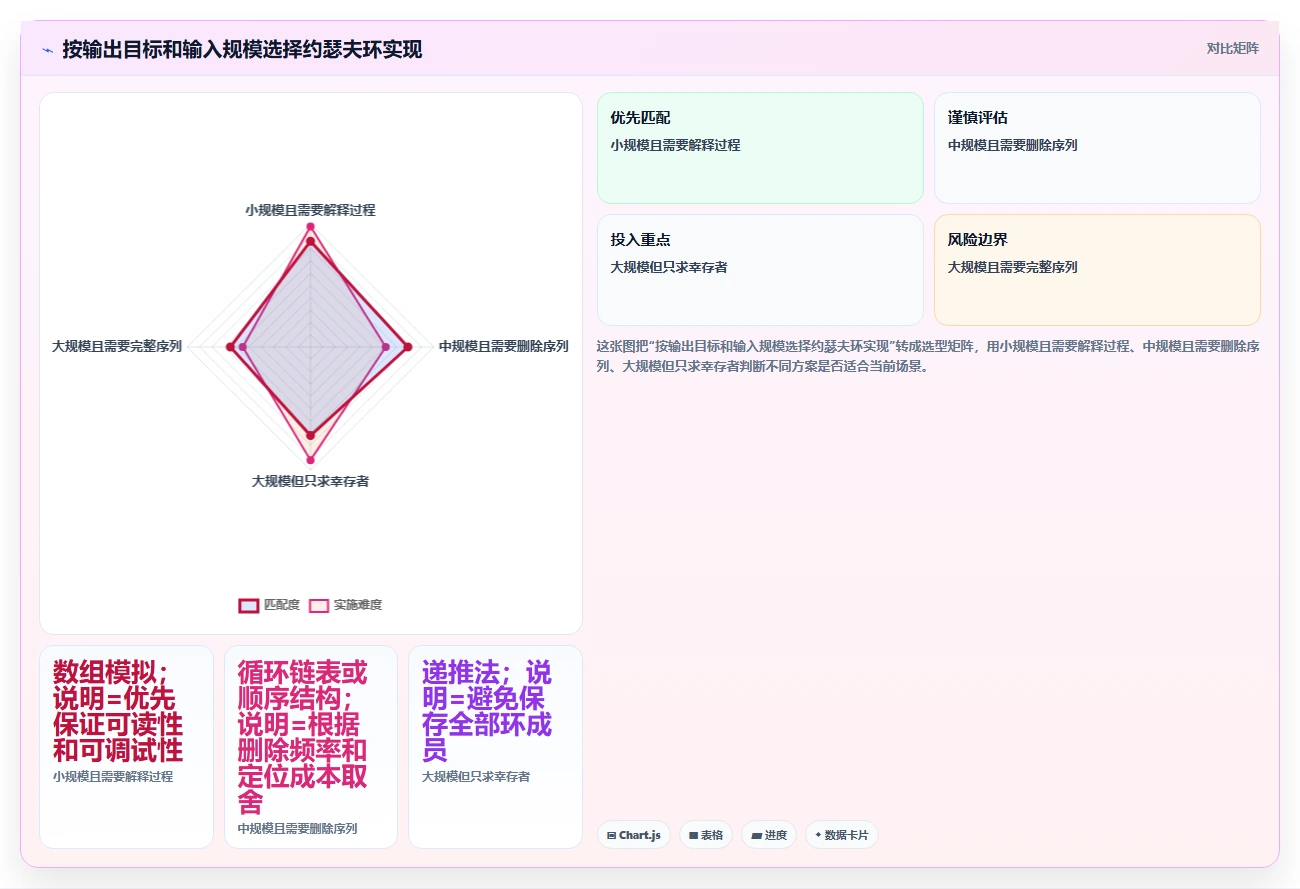Click the 进度 tag chip
The height and width of the screenshot is (889, 1300).
click(769, 835)
